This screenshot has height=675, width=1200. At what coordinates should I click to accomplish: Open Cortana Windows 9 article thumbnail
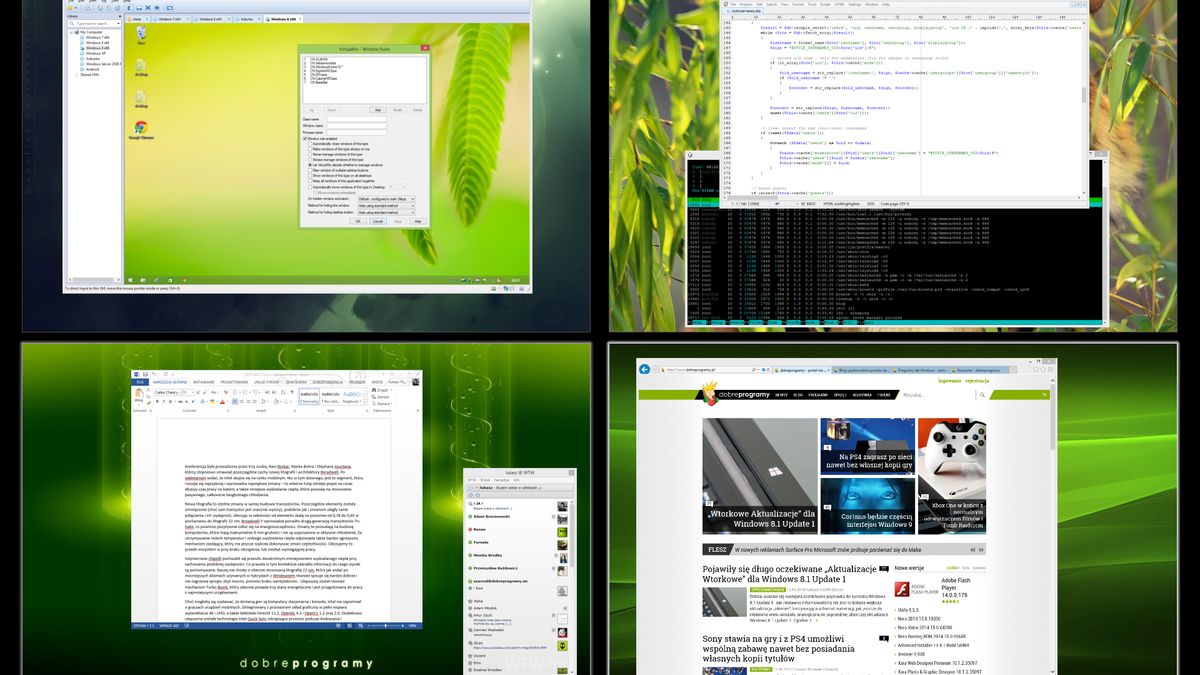pos(867,506)
